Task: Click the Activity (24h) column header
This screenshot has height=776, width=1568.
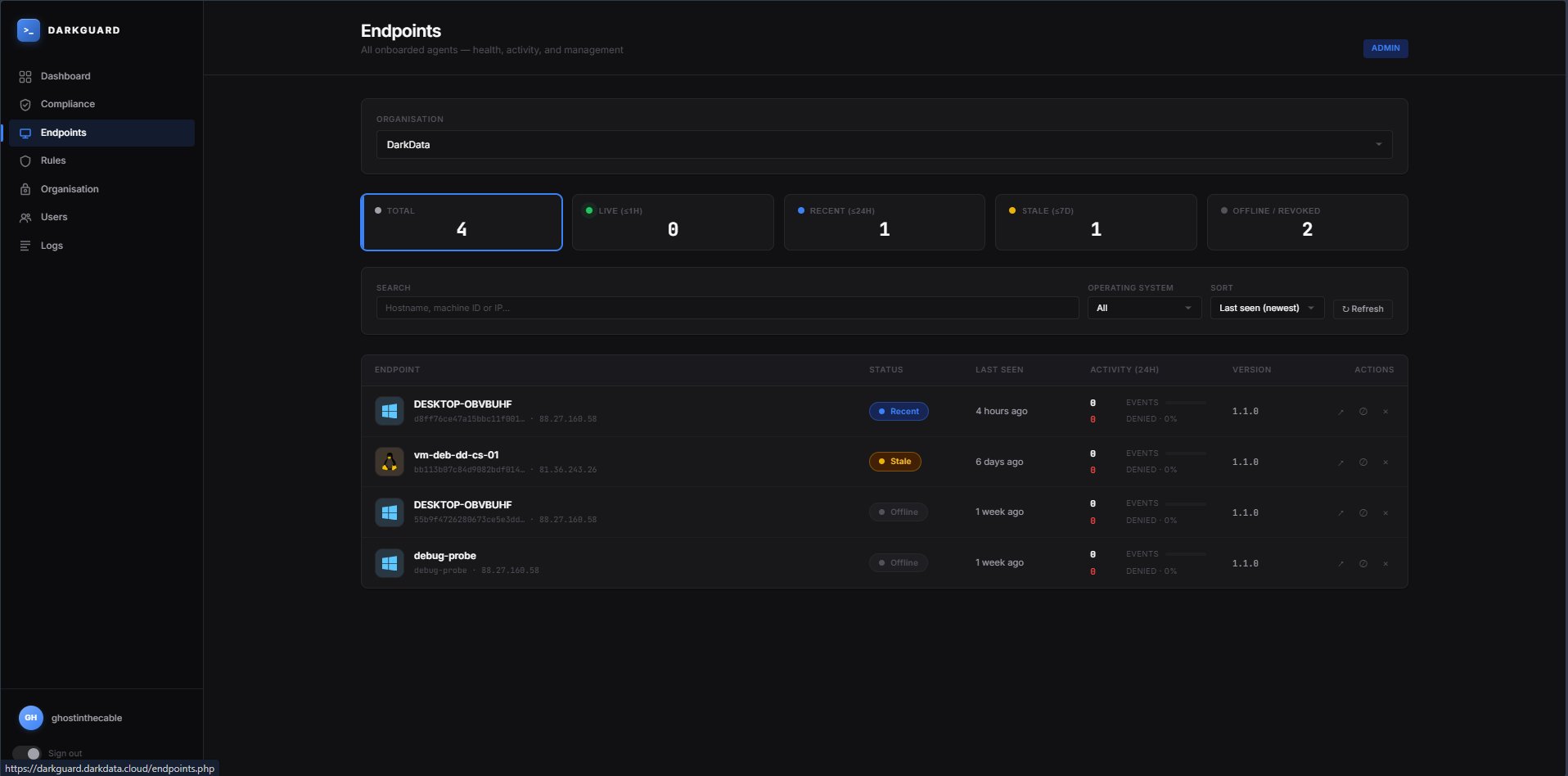Action: [x=1124, y=370]
